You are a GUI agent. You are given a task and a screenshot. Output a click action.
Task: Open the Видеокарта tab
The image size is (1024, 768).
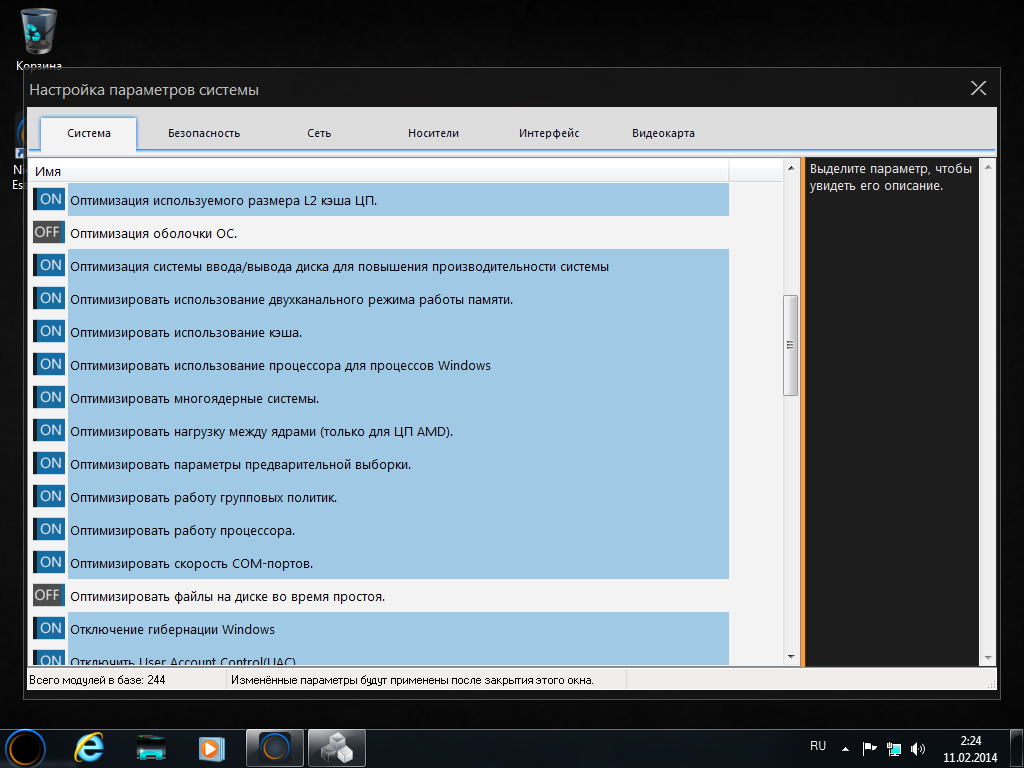click(x=663, y=133)
